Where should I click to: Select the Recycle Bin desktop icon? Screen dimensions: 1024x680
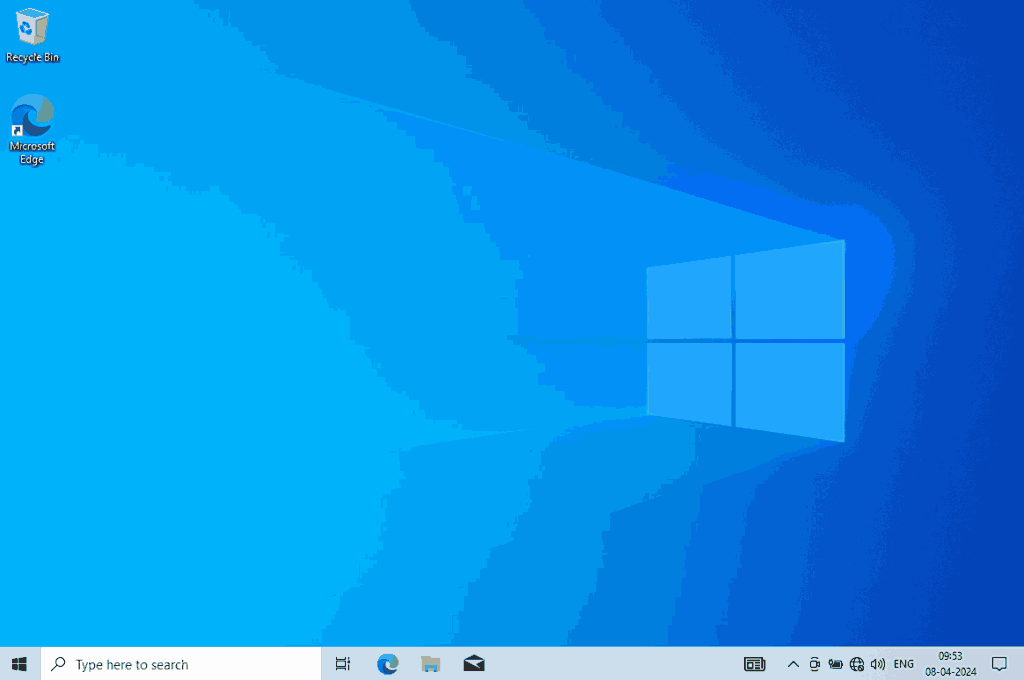click(x=32, y=36)
